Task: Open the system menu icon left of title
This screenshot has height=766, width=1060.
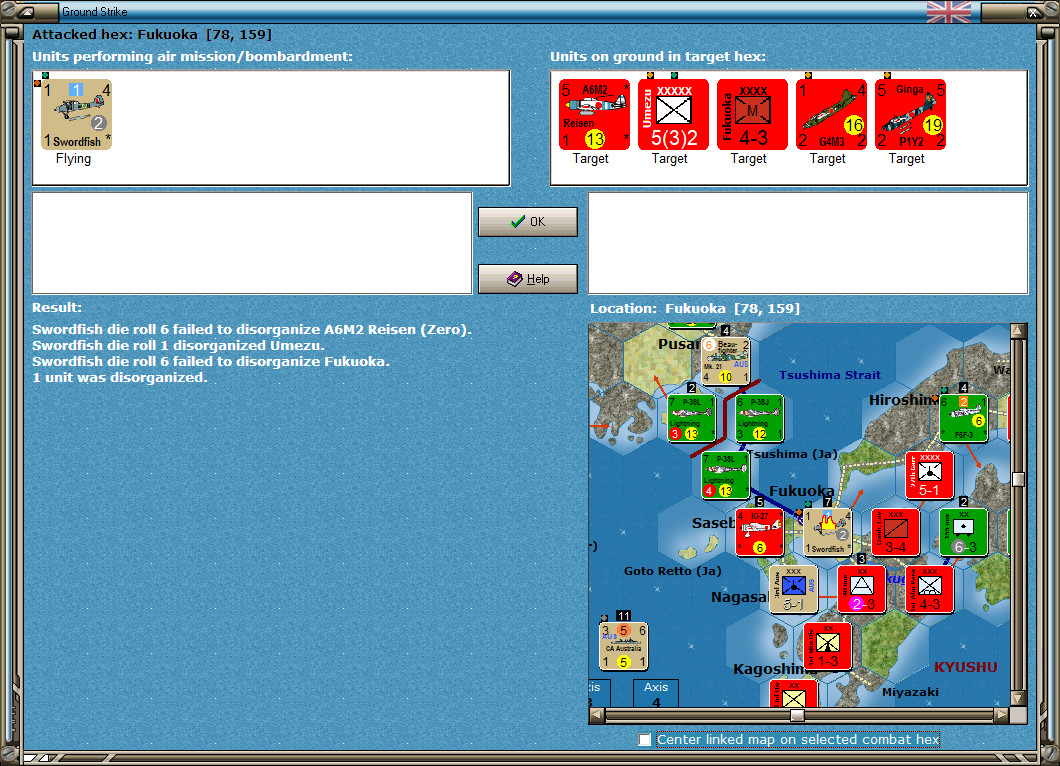Action: click(x=27, y=11)
